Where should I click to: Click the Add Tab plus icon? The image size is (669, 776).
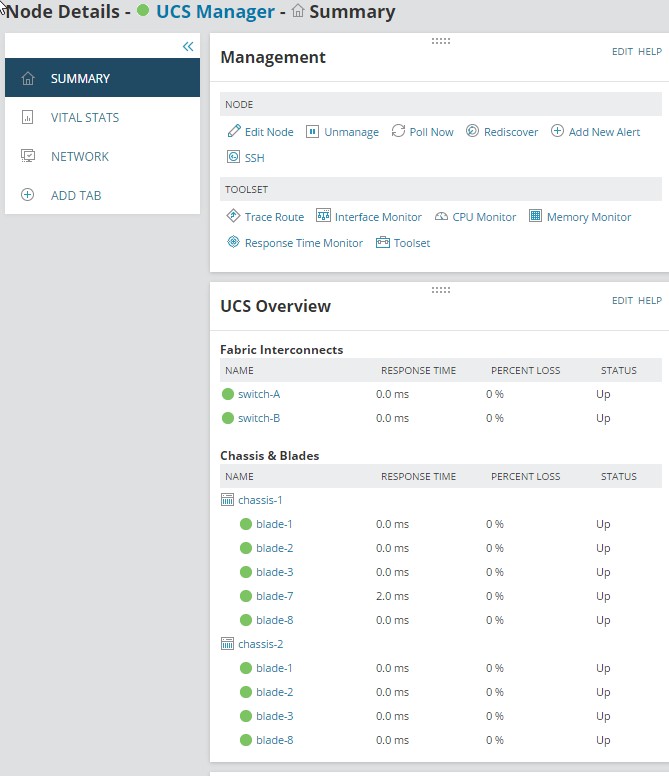[x=28, y=195]
